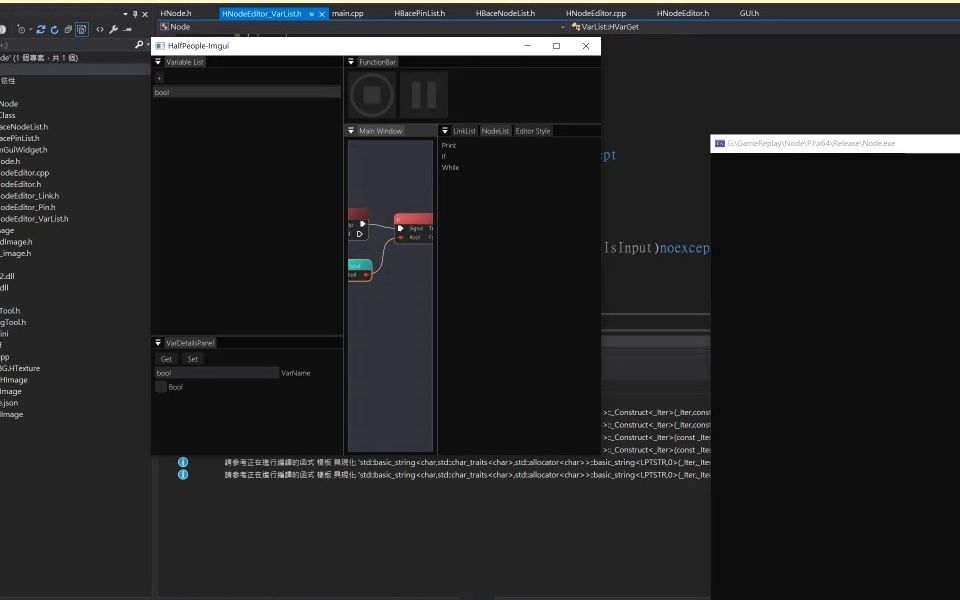The image size is (960, 600).
Task: Click the filled output pin on left red node
Action: point(362,224)
